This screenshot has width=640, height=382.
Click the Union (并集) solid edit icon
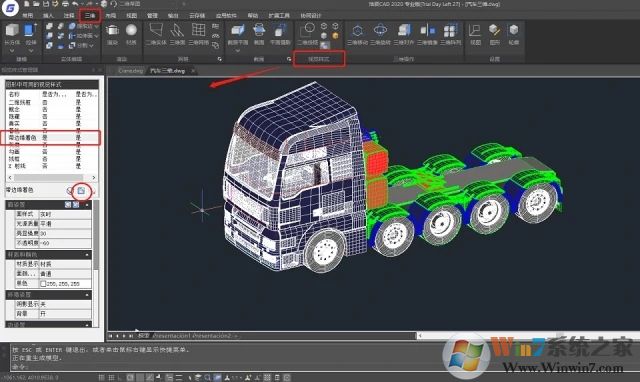(49, 26)
